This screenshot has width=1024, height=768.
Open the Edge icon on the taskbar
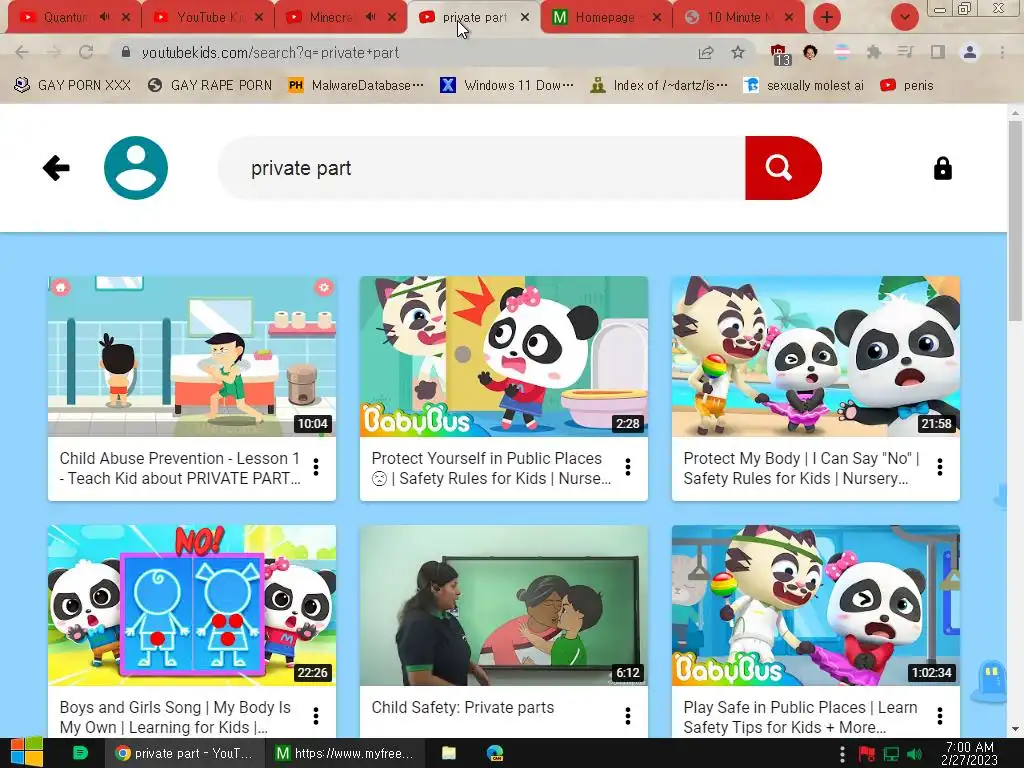tap(495, 754)
